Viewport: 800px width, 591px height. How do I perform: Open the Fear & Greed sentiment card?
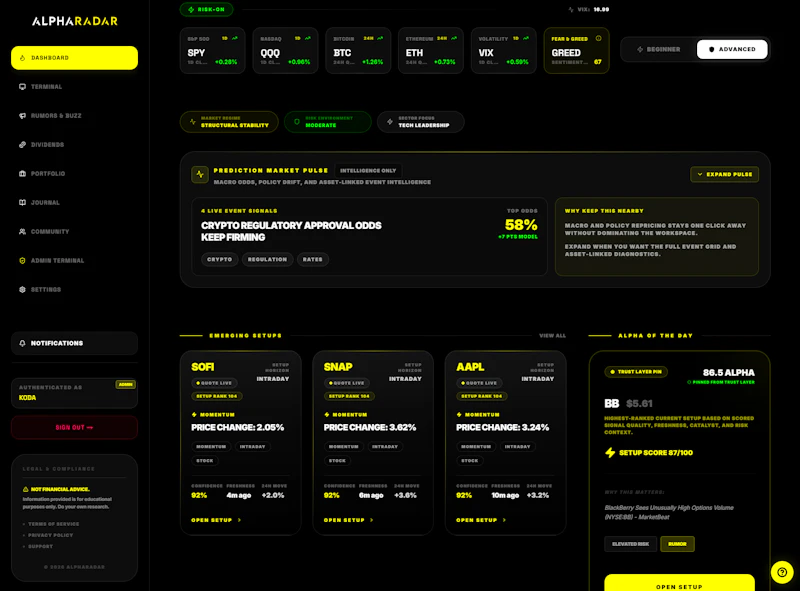[x=577, y=51]
